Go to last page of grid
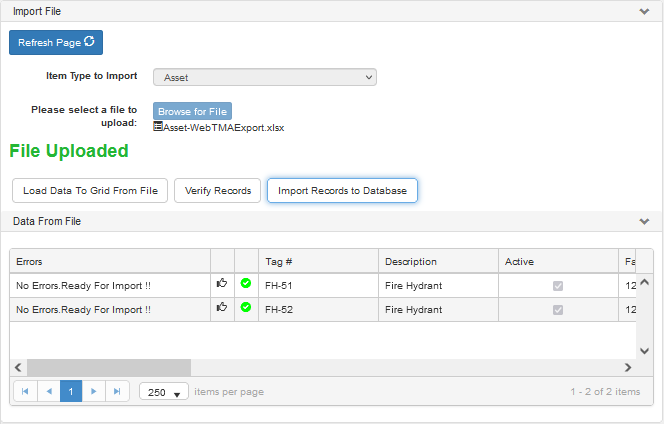This screenshot has height=424, width=664. pos(117,391)
